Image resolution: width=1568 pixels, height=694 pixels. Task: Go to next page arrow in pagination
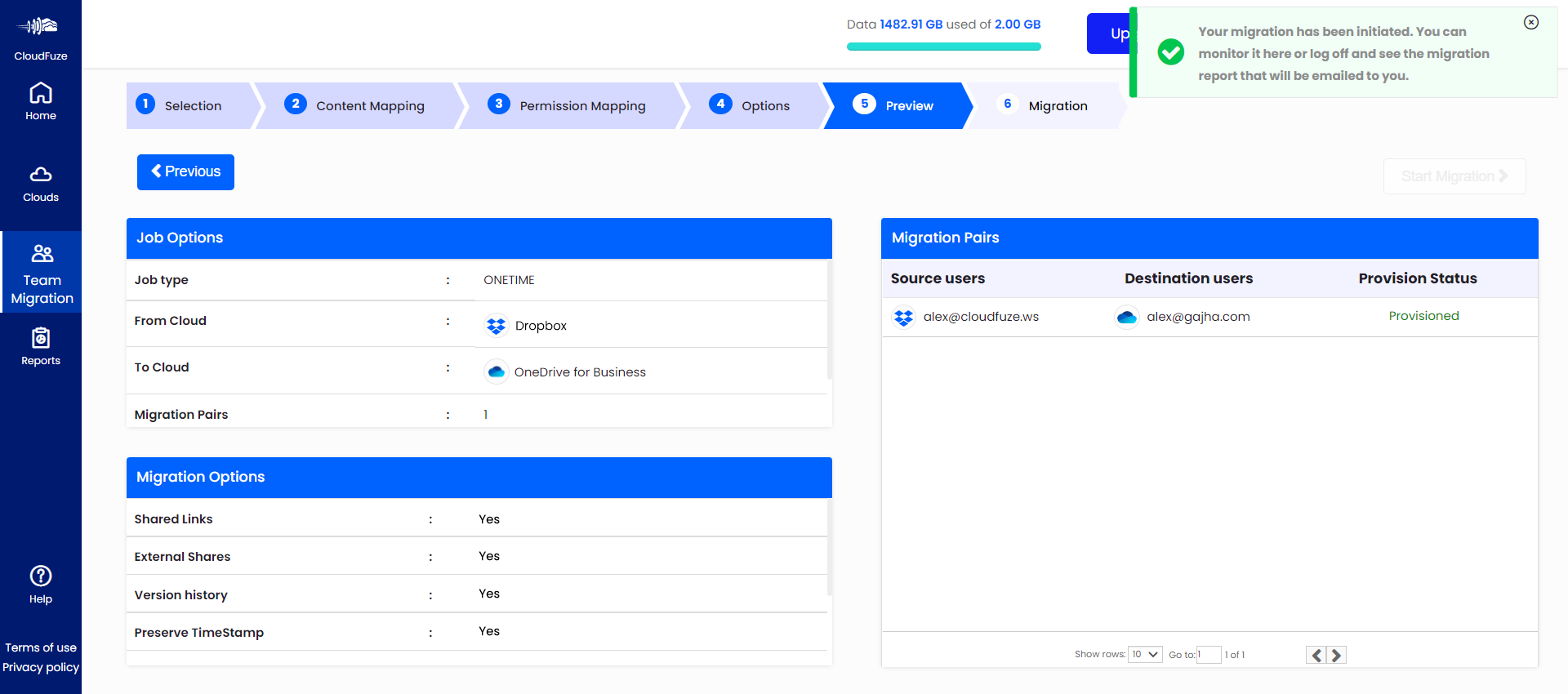click(x=1337, y=655)
